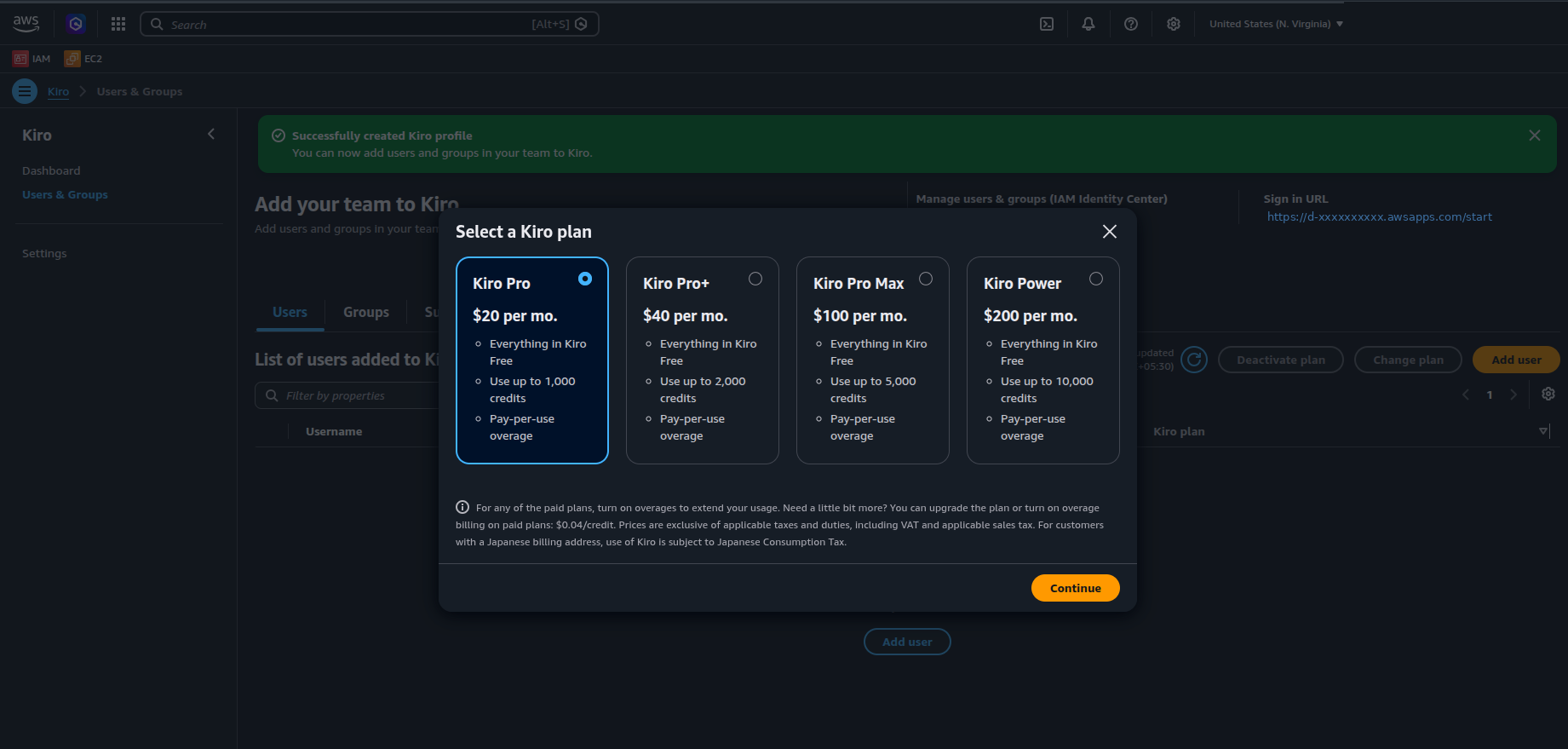Collapse the Kiro side navigation panel
The image size is (1568, 749).
(211, 135)
